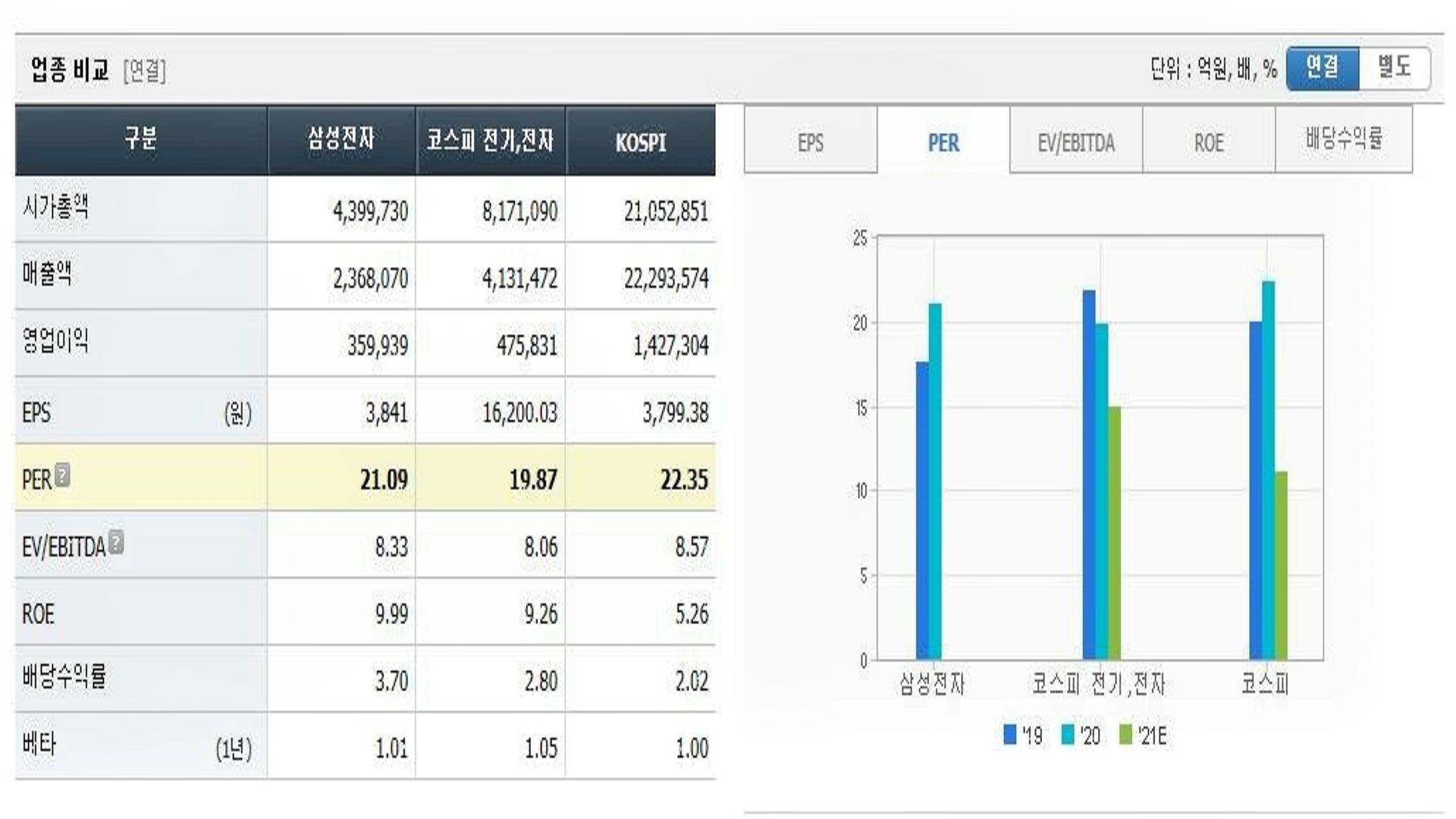Open the PER help question-mark icon
This screenshot has height=819, width=1456.
click(x=63, y=475)
